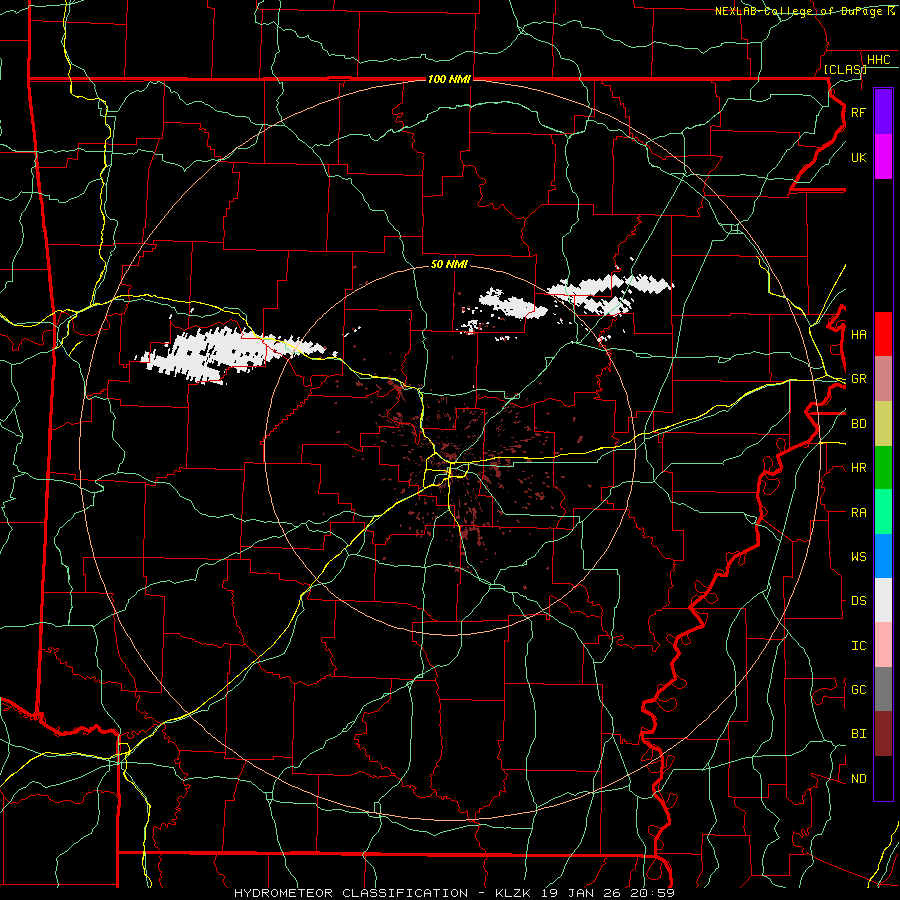Click the IC legend label
Image resolution: width=900 pixels, height=900 pixels.
pyautogui.click(x=858, y=645)
